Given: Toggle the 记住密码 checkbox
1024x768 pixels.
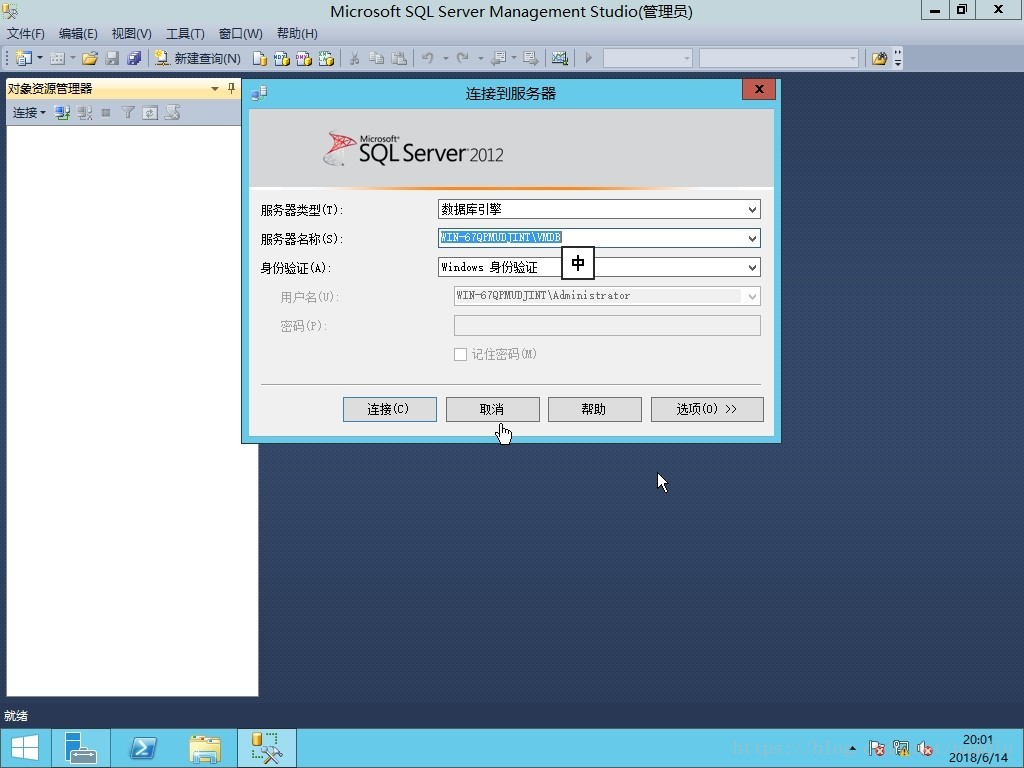Looking at the screenshot, I should [460, 354].
